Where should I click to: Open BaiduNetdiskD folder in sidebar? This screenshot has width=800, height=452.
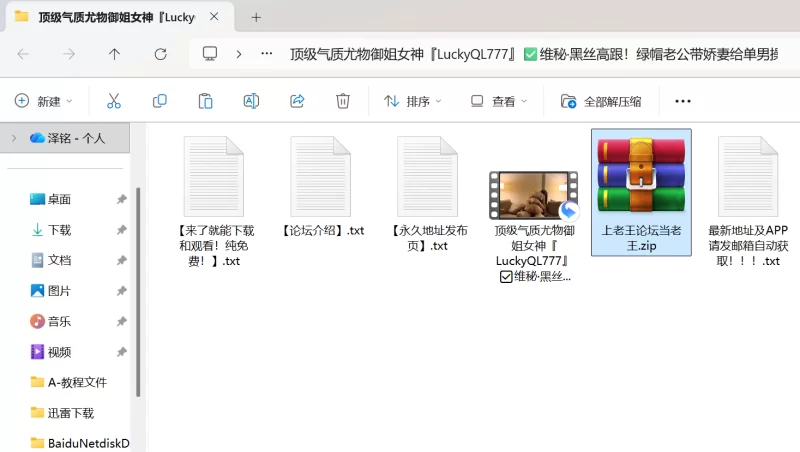point(80,443)
